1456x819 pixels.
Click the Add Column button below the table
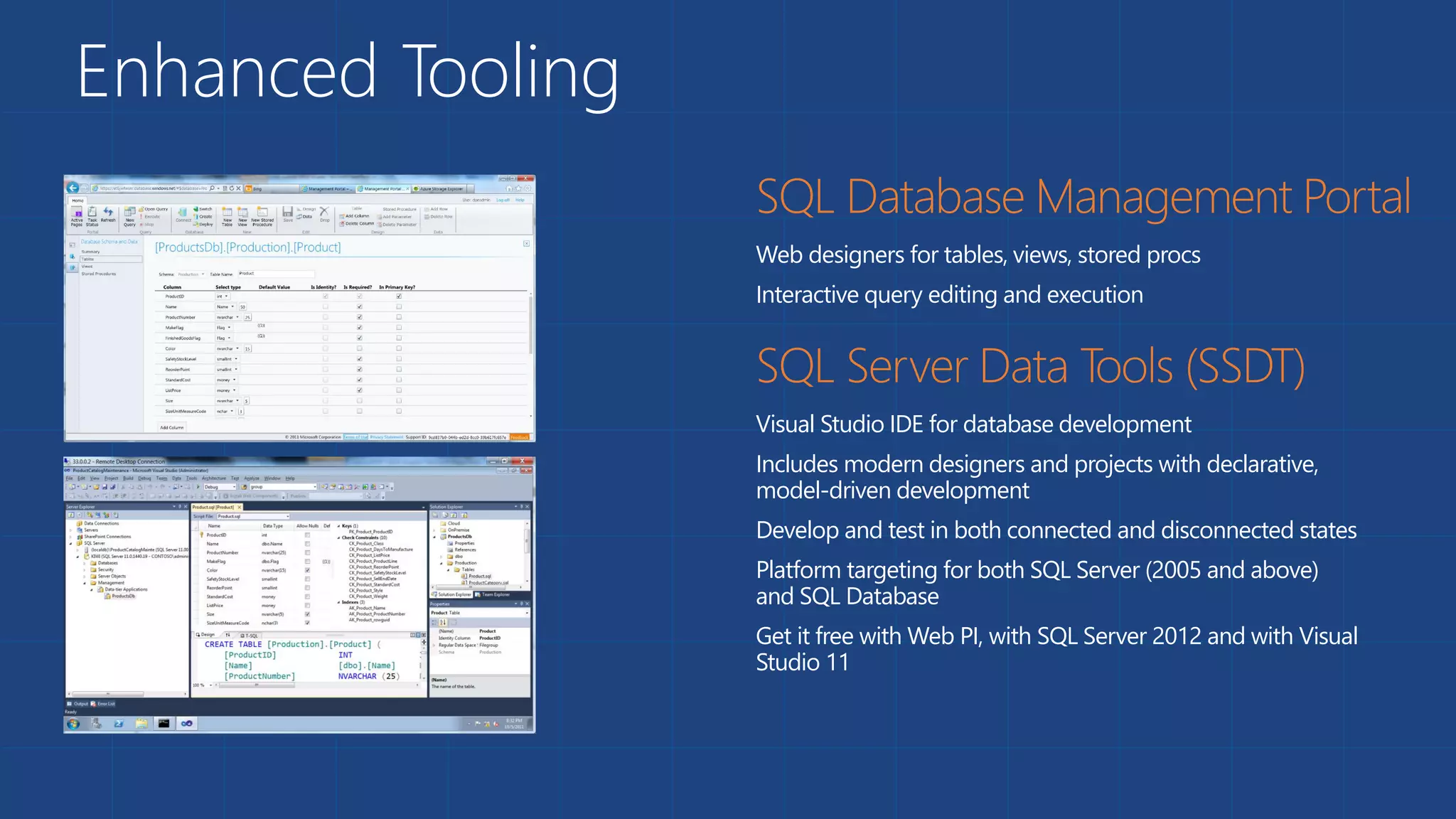(172, 427)
